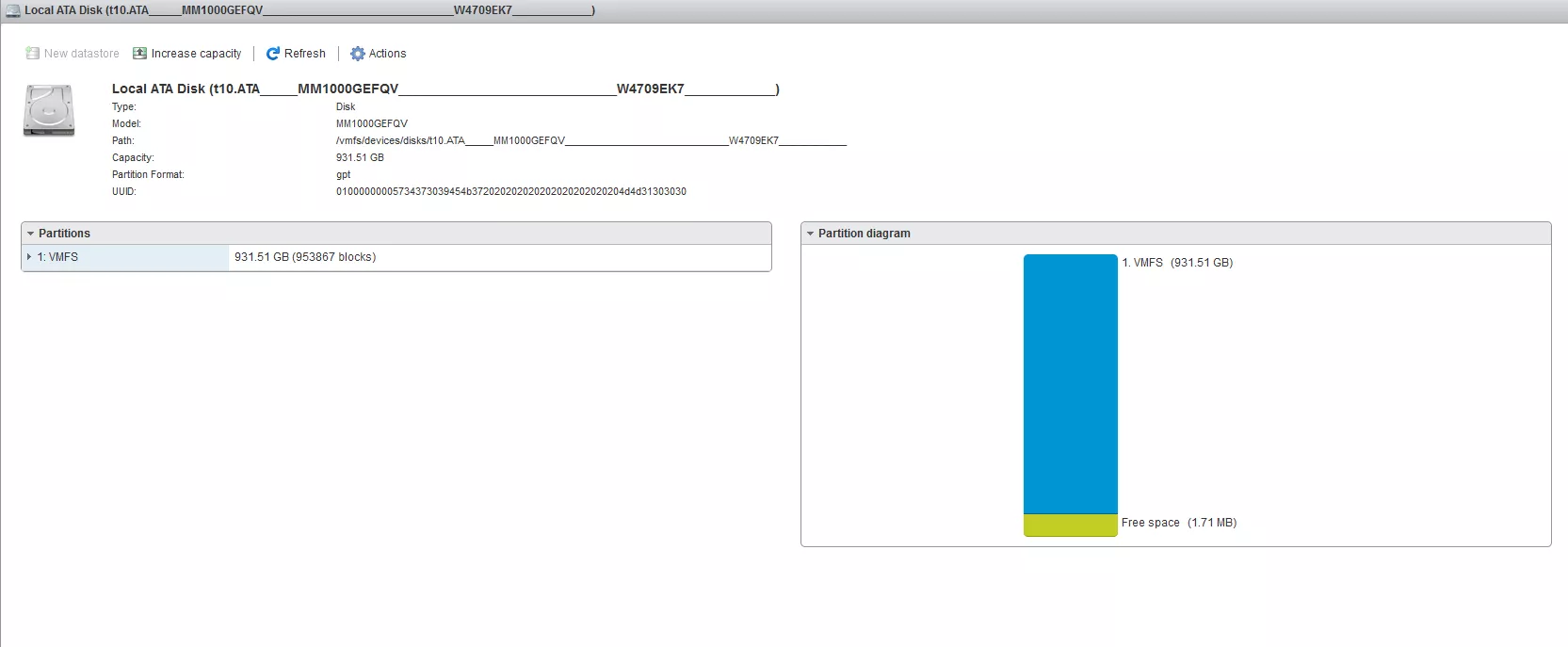Click the 'Path:' field label
The width and height of the screenshot is (1568, 647).
tap(123, 141)
